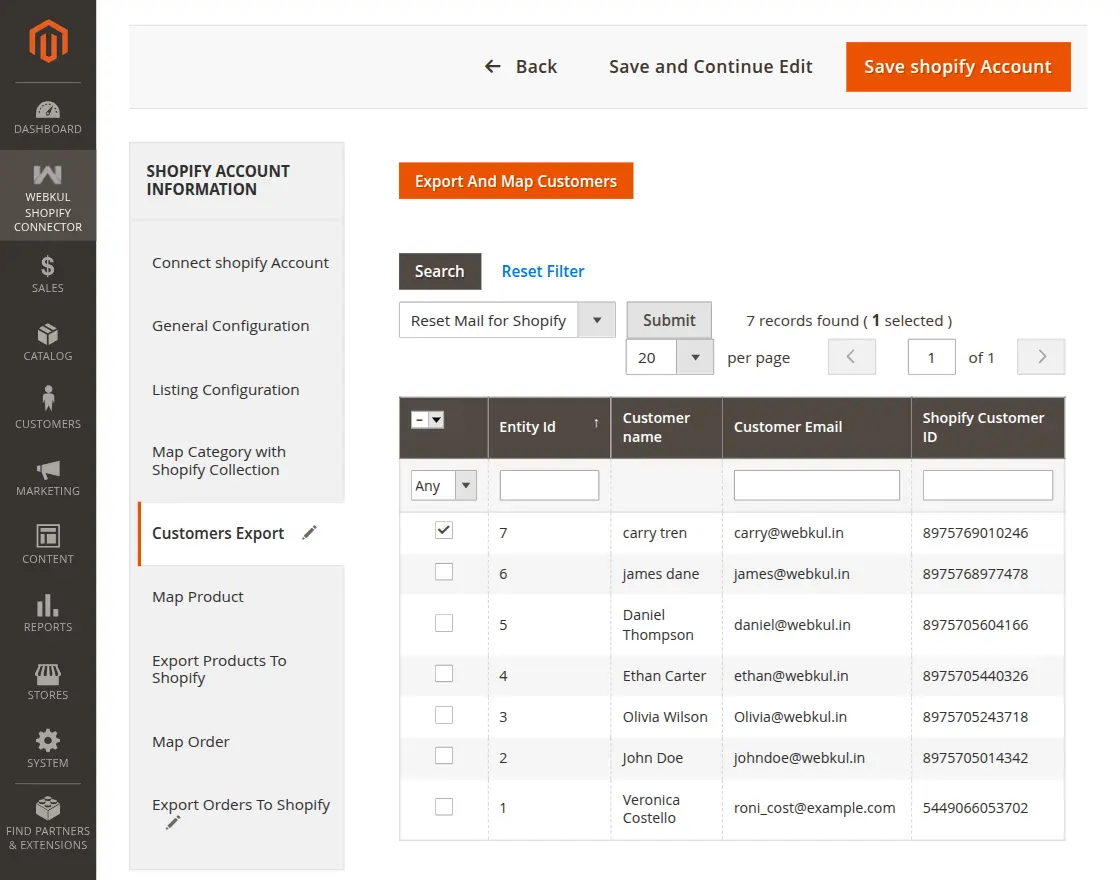The height and width of the screenshot is (880, 1120).
Task: Open the header mass-select checkbox dropdown
Action: point(436,420)
